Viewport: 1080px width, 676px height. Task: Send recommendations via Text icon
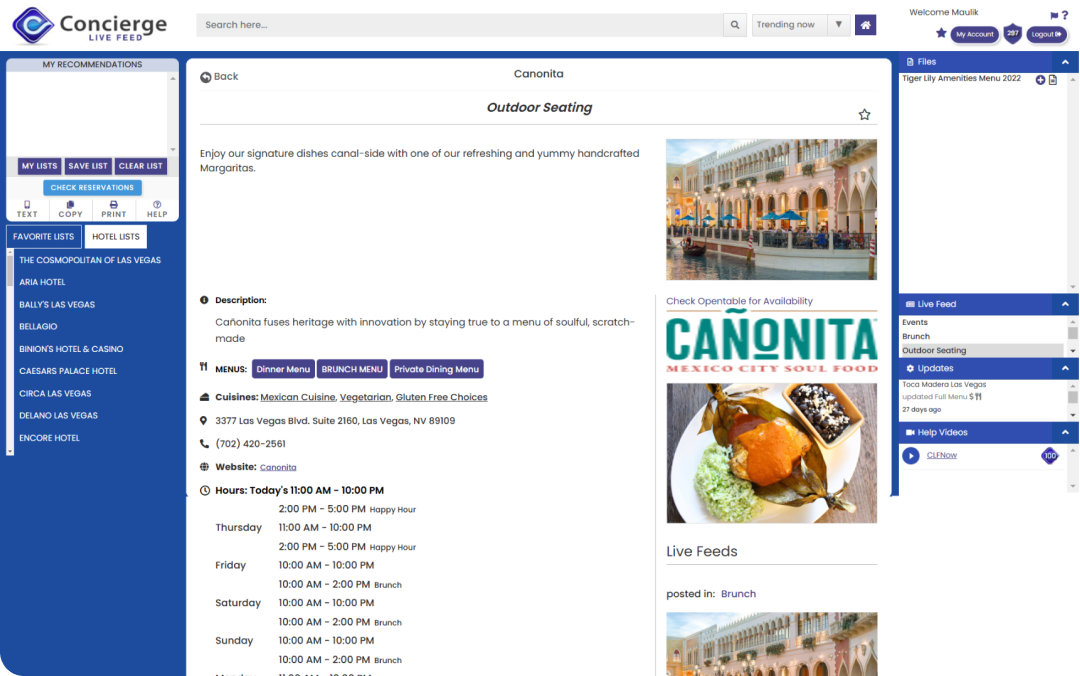(27, 209)
